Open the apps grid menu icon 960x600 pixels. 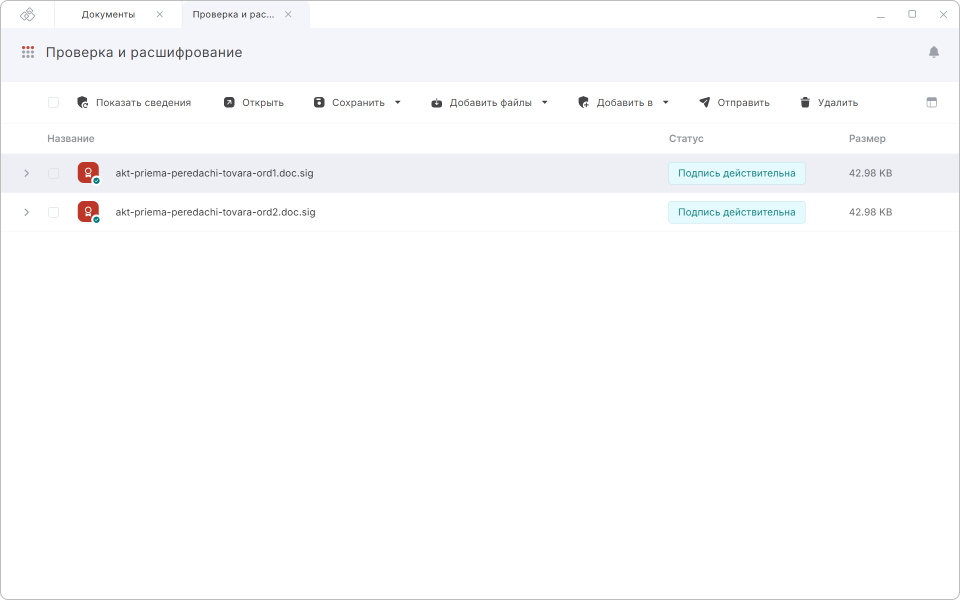click(28, 52)
